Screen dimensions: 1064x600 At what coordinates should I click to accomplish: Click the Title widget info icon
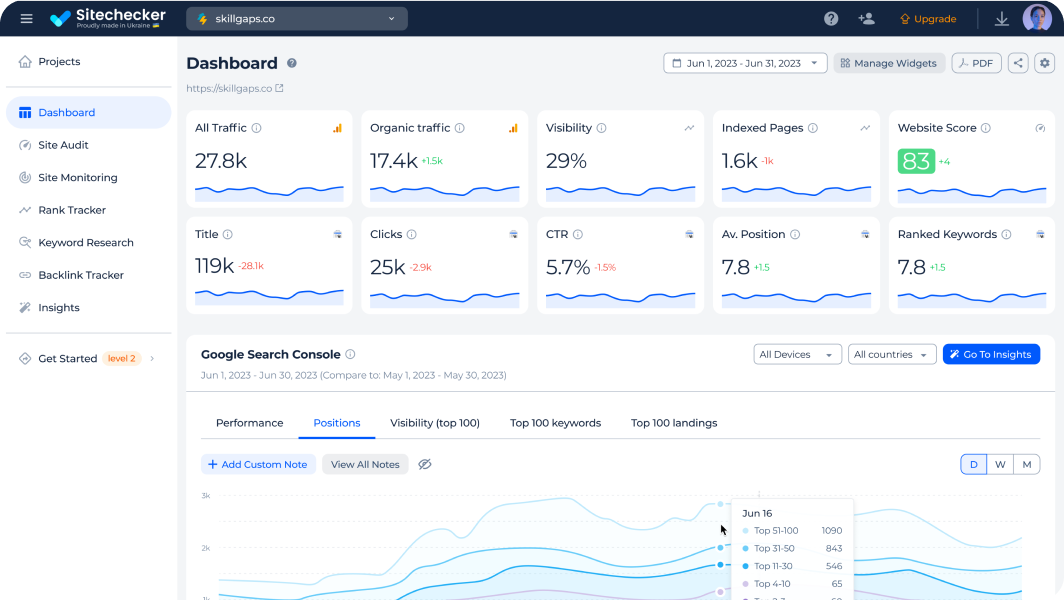coord(228,234)
